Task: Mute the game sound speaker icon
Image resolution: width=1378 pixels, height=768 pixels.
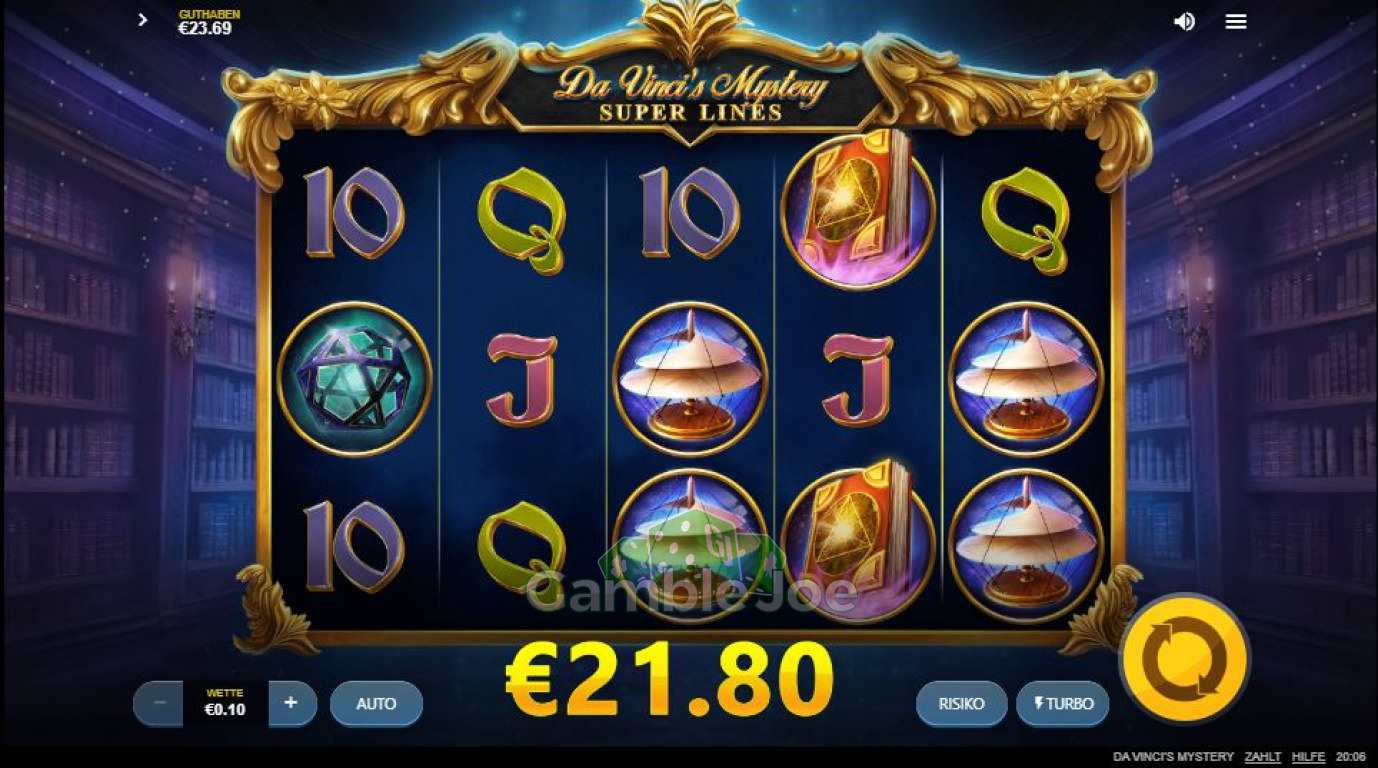Action: (1184, 21)
